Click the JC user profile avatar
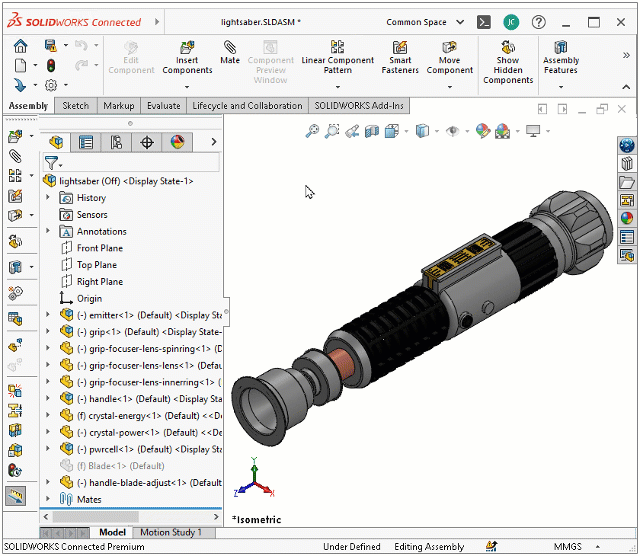 (x=511, y=22)
